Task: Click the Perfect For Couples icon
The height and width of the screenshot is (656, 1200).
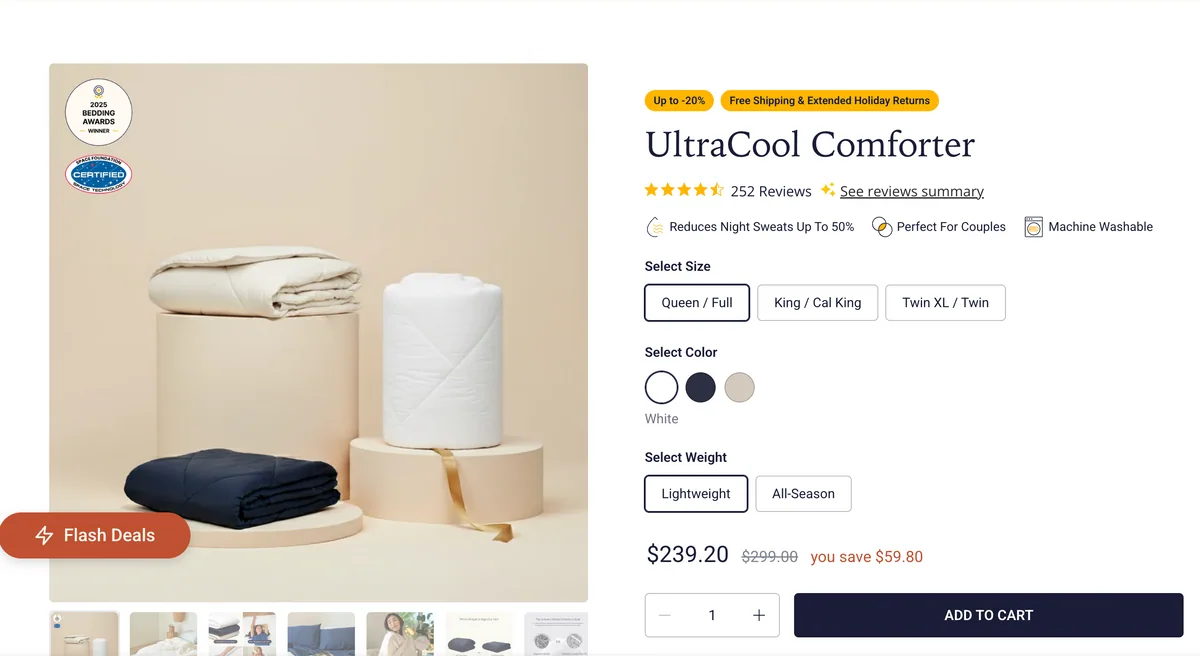Action: tap(882, 227)
